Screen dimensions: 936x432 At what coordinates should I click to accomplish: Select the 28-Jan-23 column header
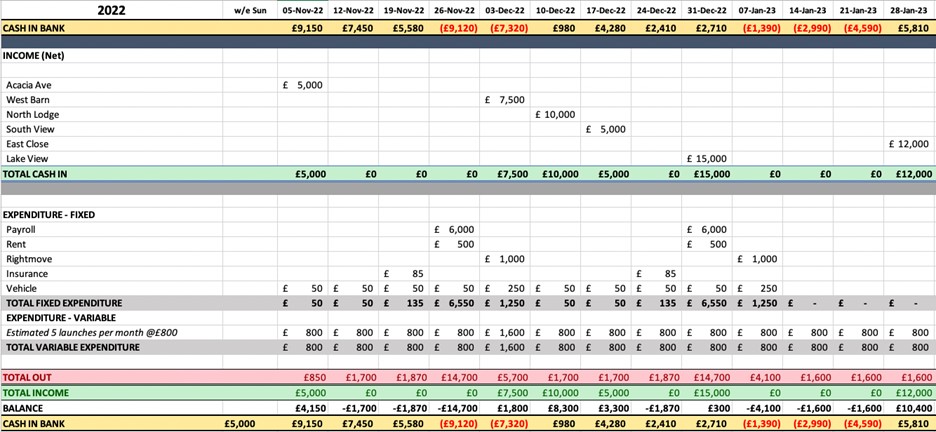909,10
